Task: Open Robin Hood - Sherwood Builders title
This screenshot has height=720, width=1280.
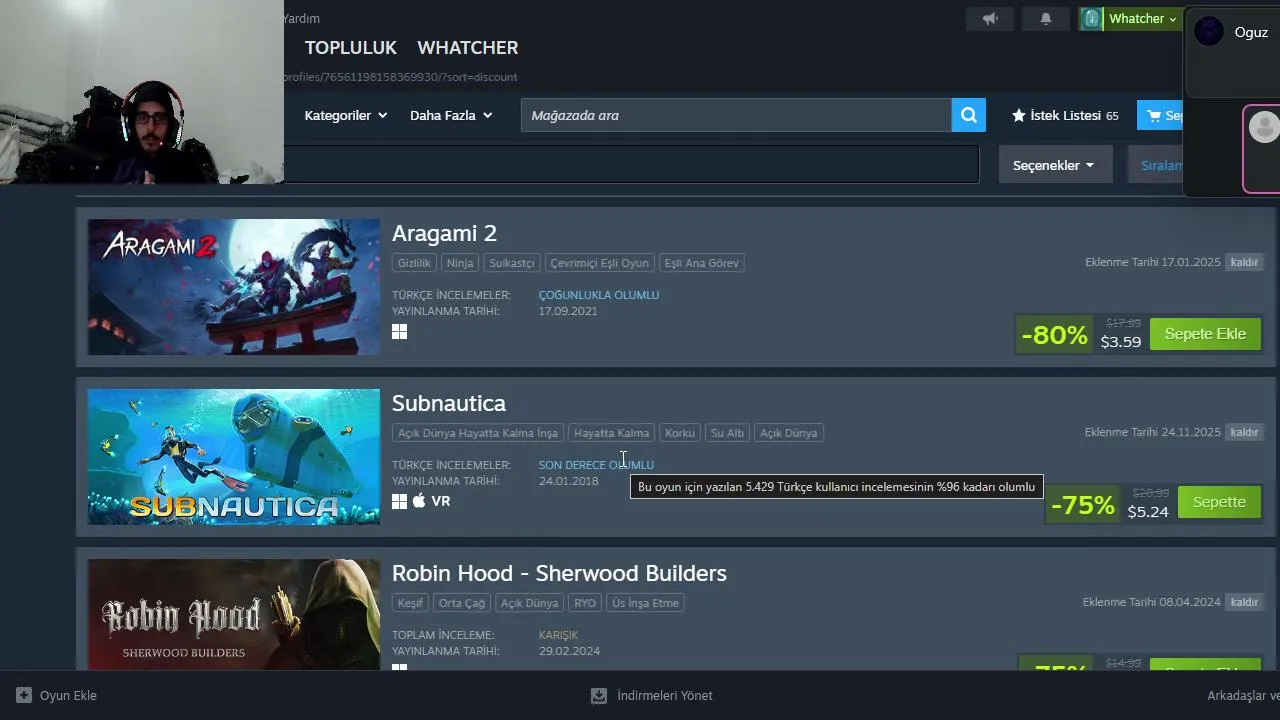Action: click(x=559, y=573)
